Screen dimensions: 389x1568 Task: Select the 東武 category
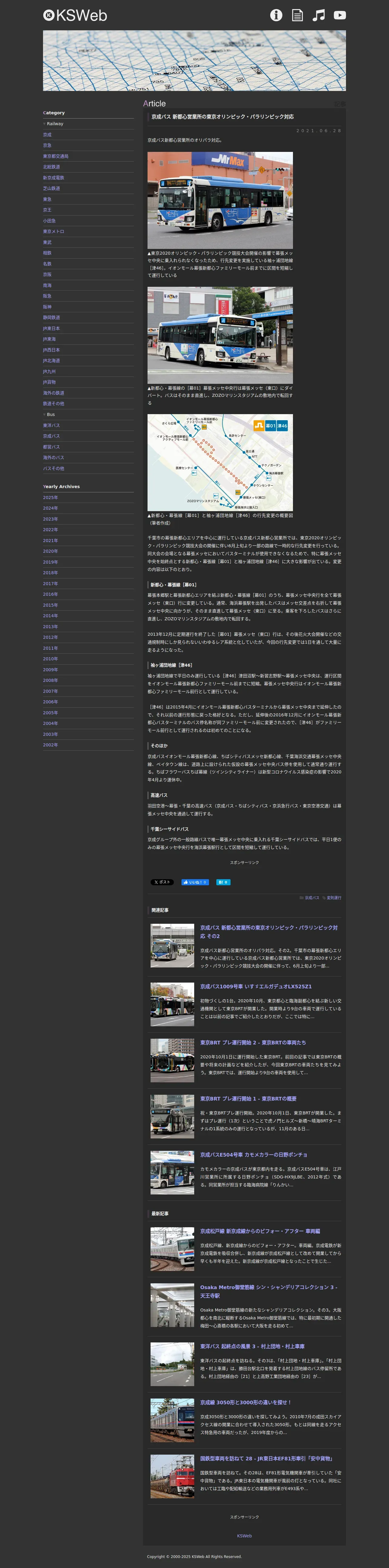tap(47, 242)
